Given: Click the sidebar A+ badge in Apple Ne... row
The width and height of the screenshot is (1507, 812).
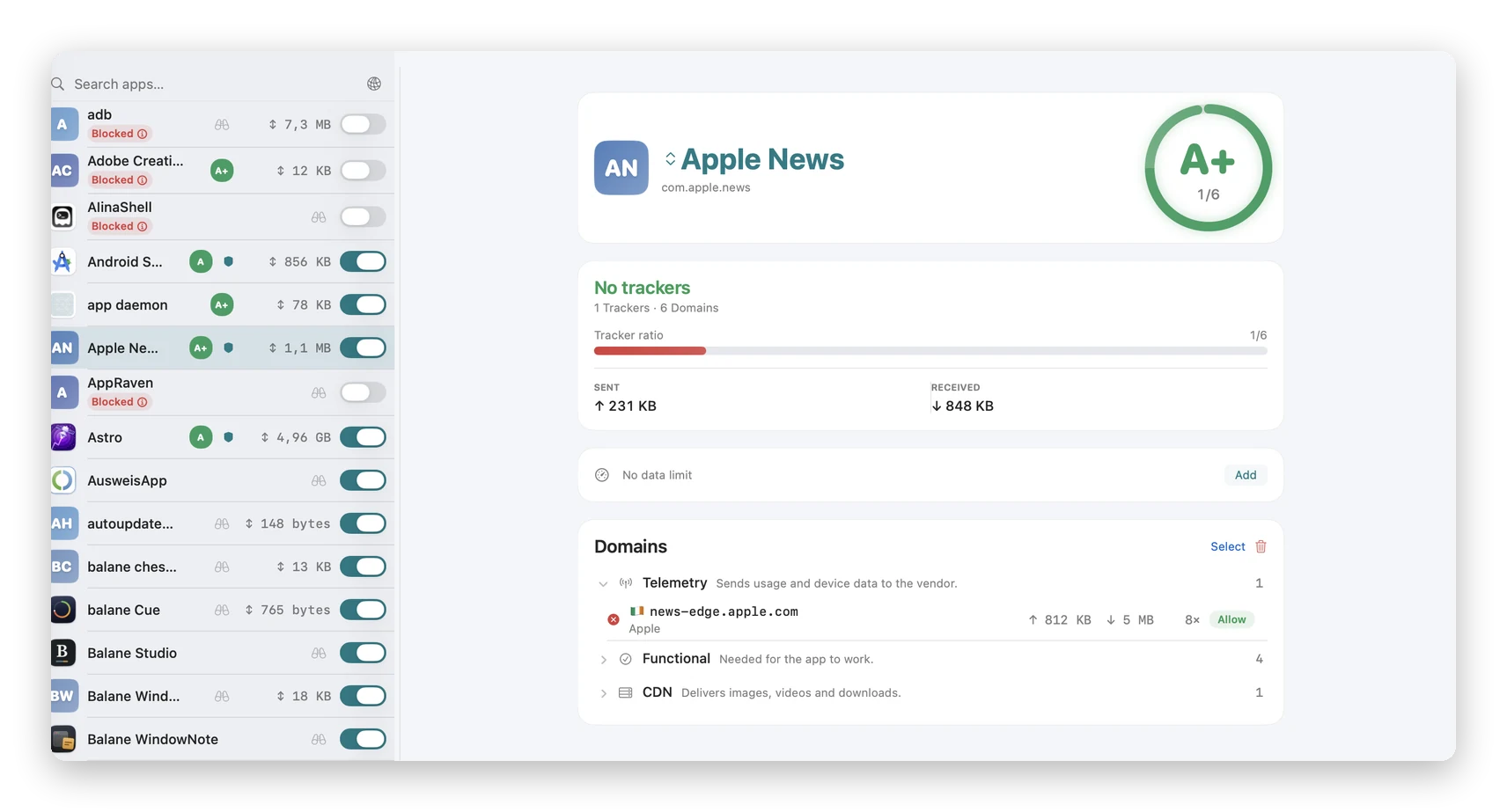Looking at the screenshot, I should pyautogui.click(x=201, y=347).
